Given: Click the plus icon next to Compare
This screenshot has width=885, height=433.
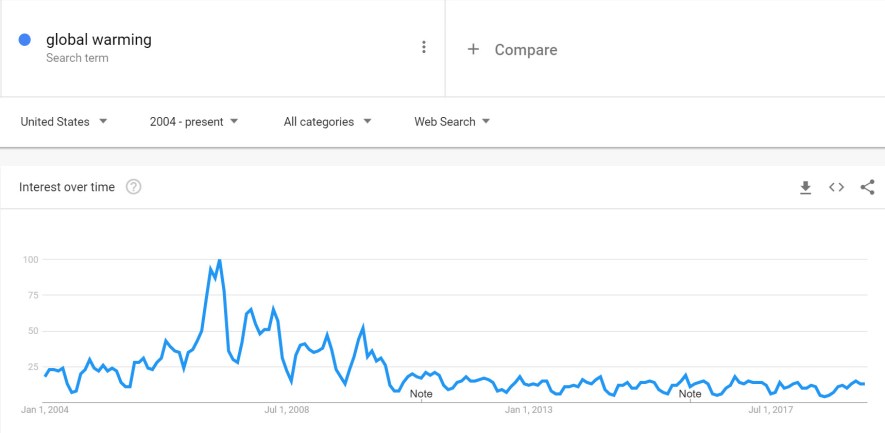Looking at the screenshot, I should (x=473, y=50).
